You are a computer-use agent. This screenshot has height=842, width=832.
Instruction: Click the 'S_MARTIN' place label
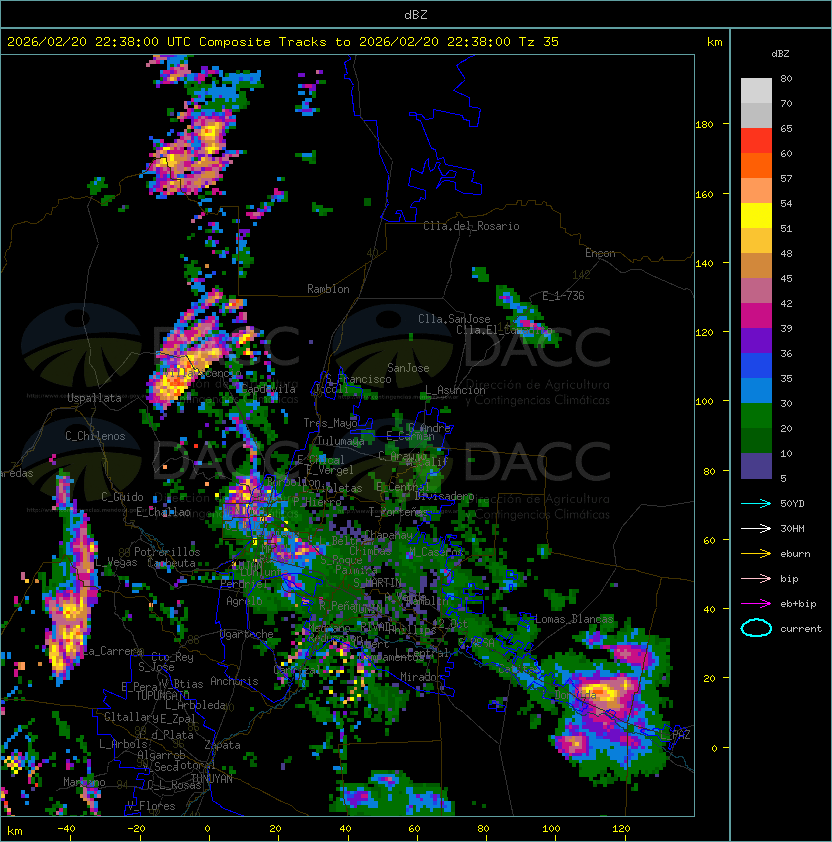click(378, 583)
